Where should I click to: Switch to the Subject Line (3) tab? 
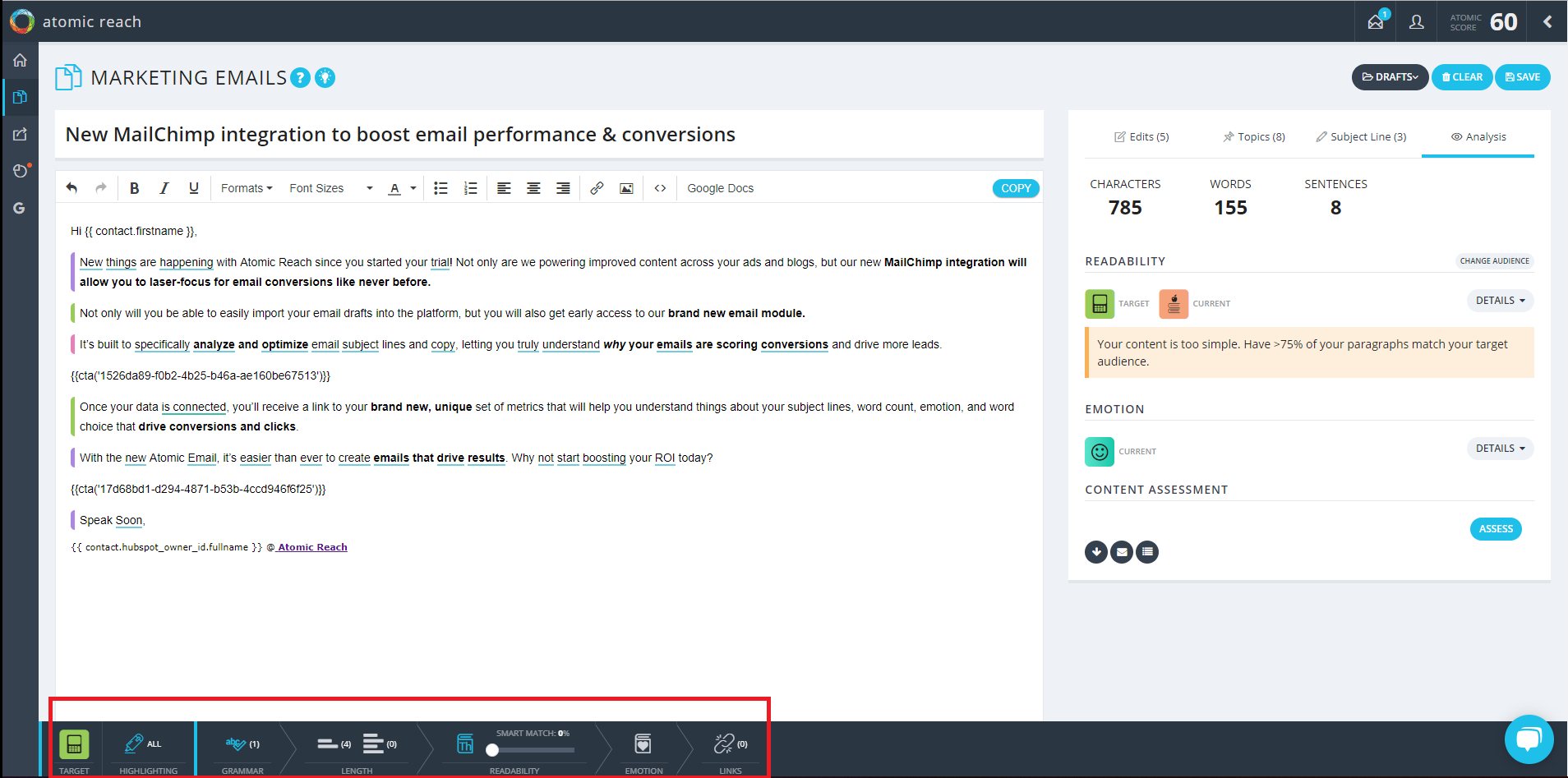(x=1361, y=136)
